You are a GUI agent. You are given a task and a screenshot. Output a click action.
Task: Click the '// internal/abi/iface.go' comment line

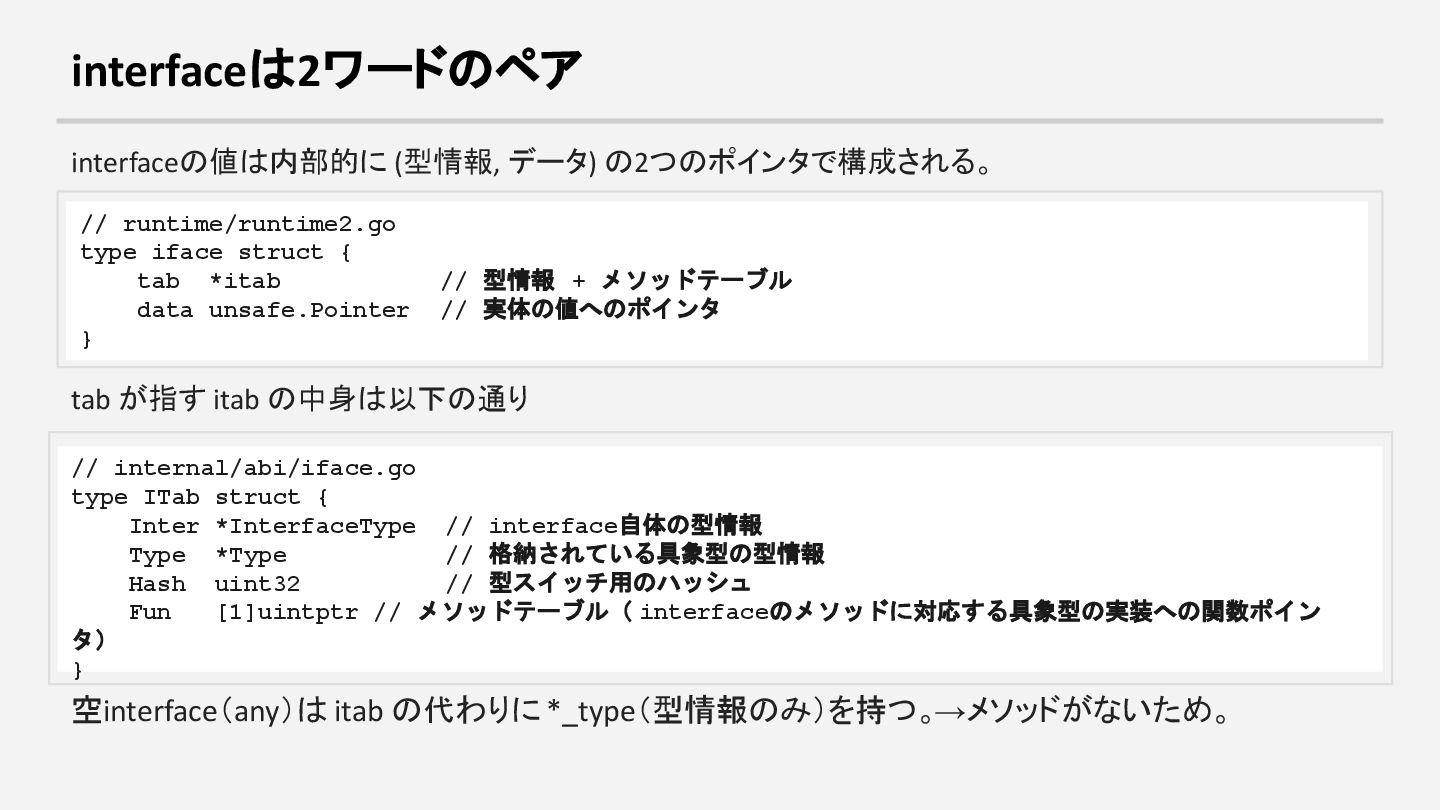[x=244, y=468]
